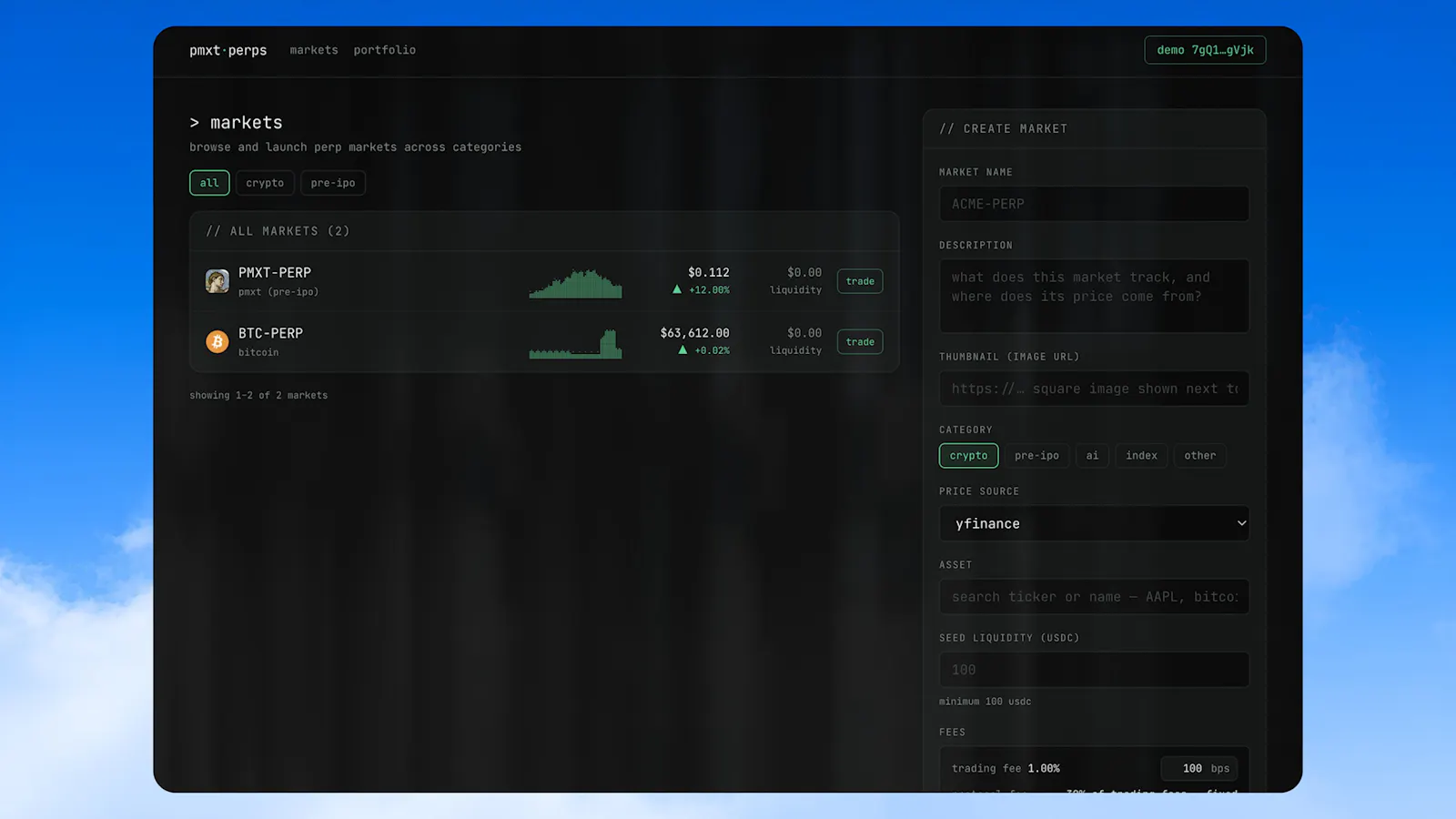Filter markets by pre-ipo

pos(333,183)
